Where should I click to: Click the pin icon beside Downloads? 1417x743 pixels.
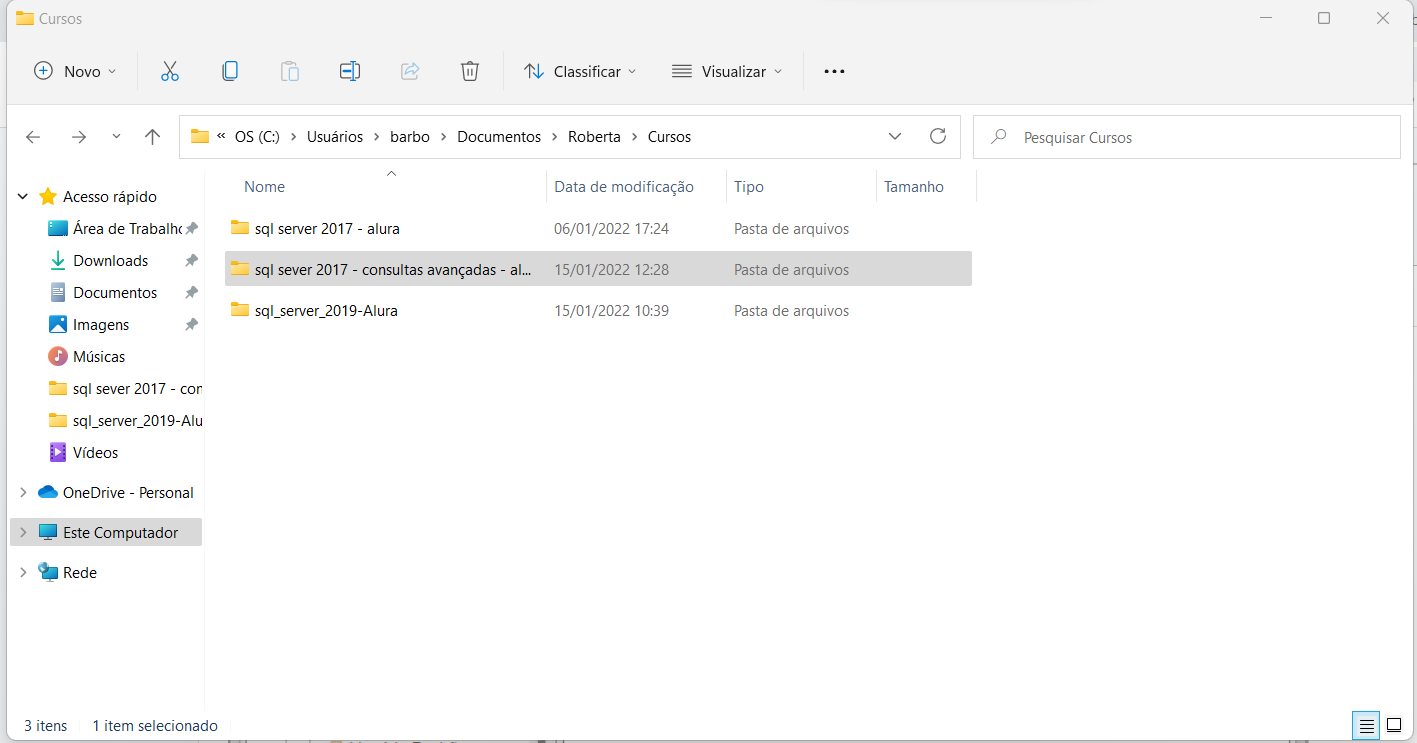click(x=191, y=260)
